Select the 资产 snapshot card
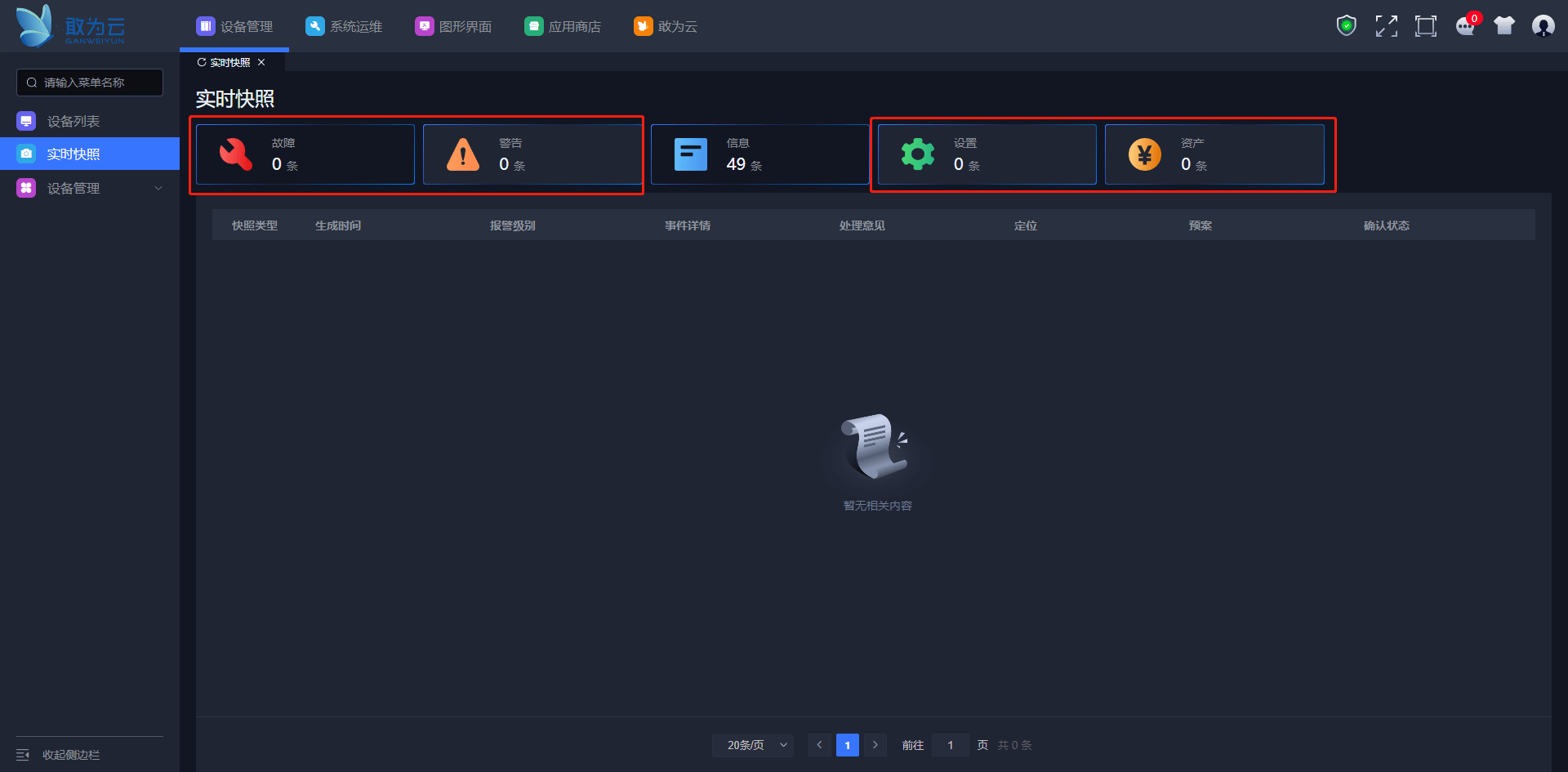The width and height of the screenshot is (1568, 772). click(x=1214, y=154)
